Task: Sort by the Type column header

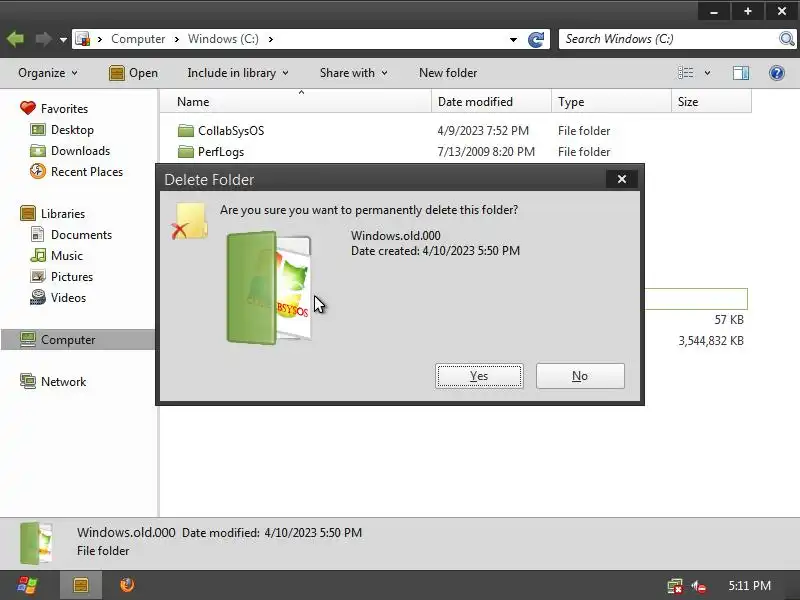Action: click(611, 102)
